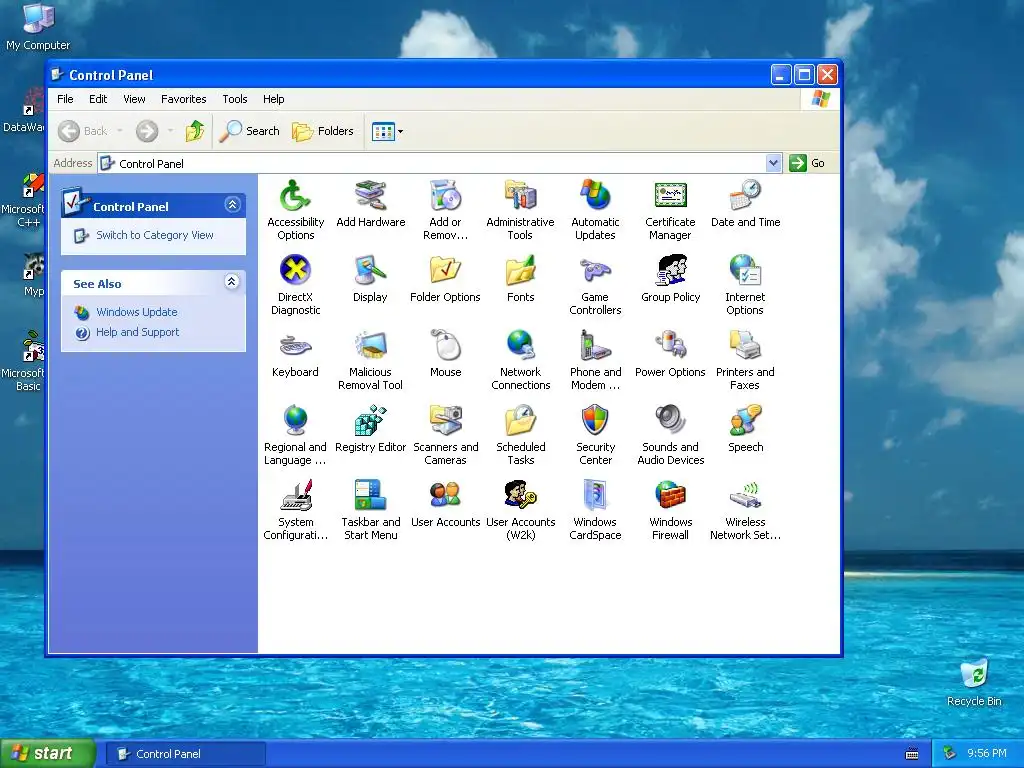1024x768 pixels.
Task: Open Malicious Removal Tool icon
Action: pyautogui.click(x=370, y=345)
